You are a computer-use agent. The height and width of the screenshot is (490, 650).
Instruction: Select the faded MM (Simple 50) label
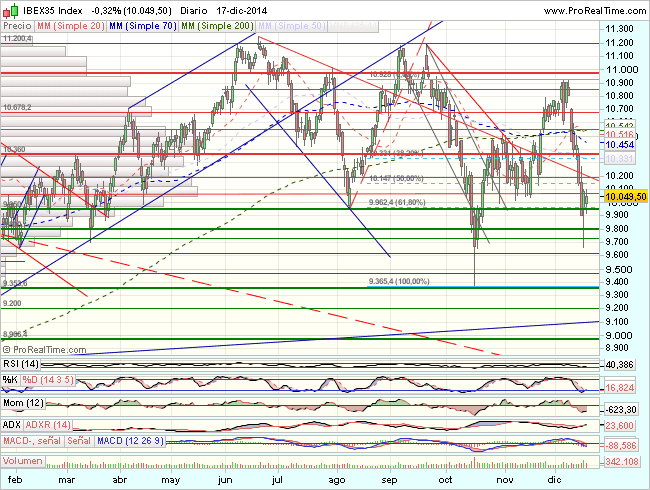click(x=291, y=26)
